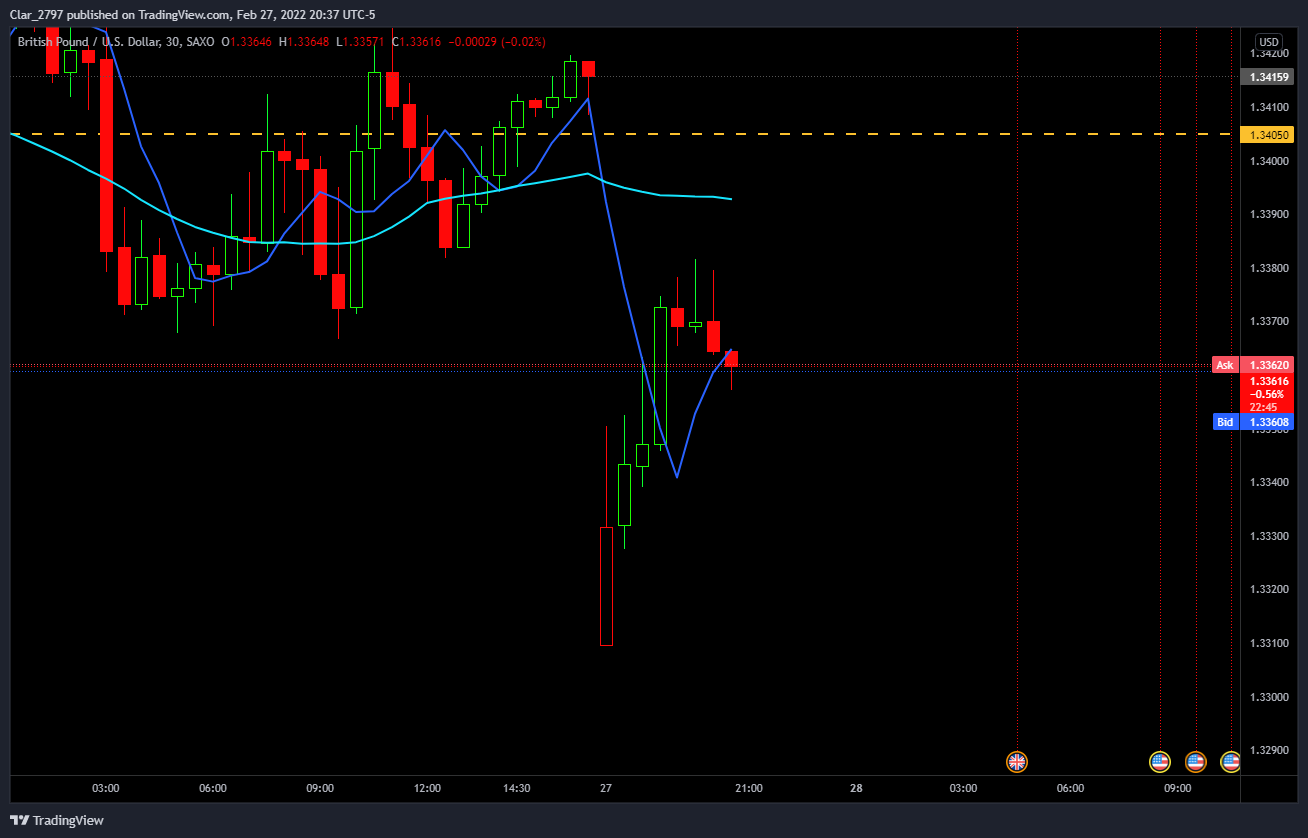Click the TradingView logo at bottom left
This screenshot has height=838, width=1308.
(56, 820)
